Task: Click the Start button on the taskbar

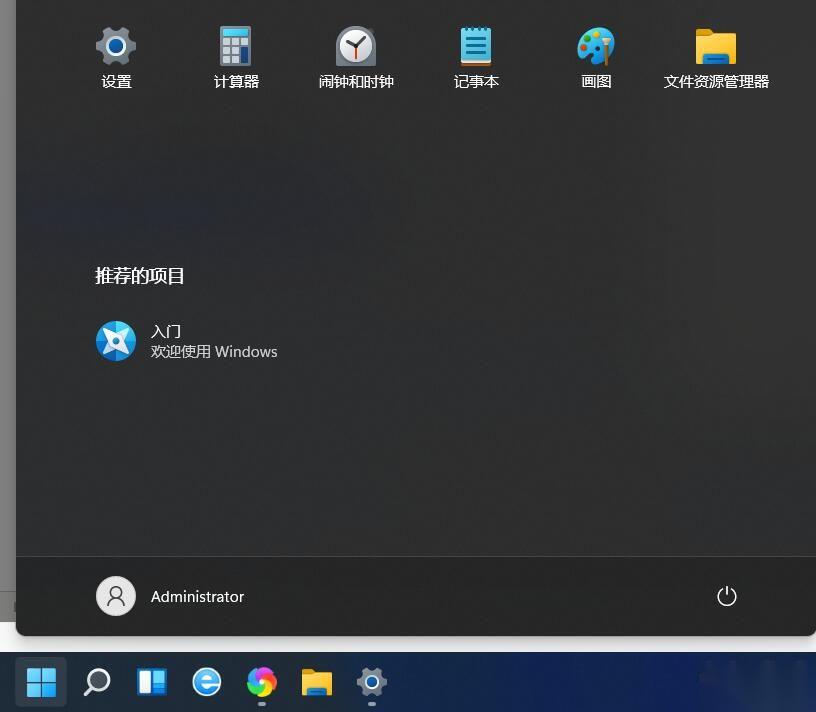Action: coord(40,684)
